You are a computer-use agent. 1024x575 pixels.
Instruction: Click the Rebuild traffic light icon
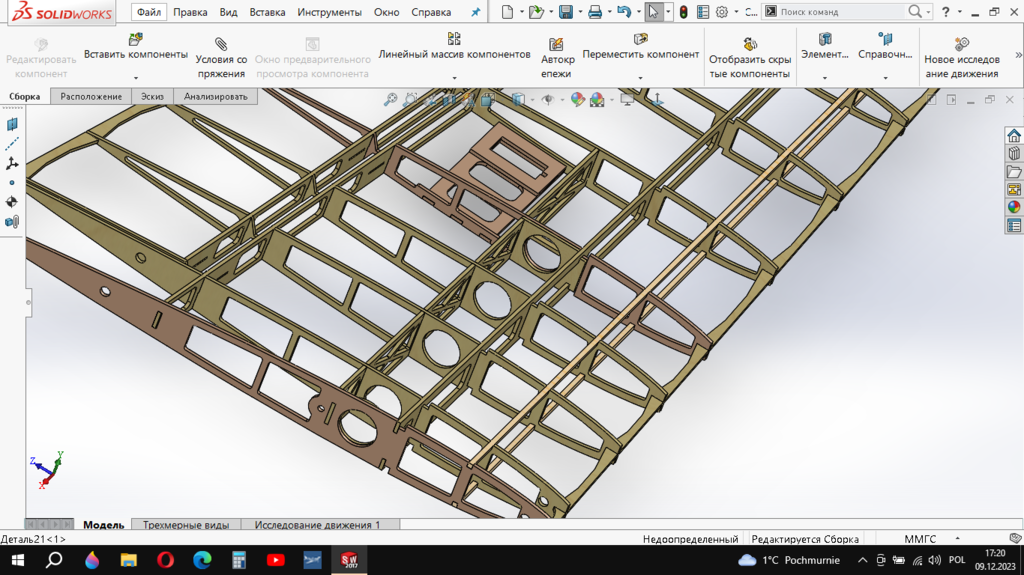(x=683, y=12)
